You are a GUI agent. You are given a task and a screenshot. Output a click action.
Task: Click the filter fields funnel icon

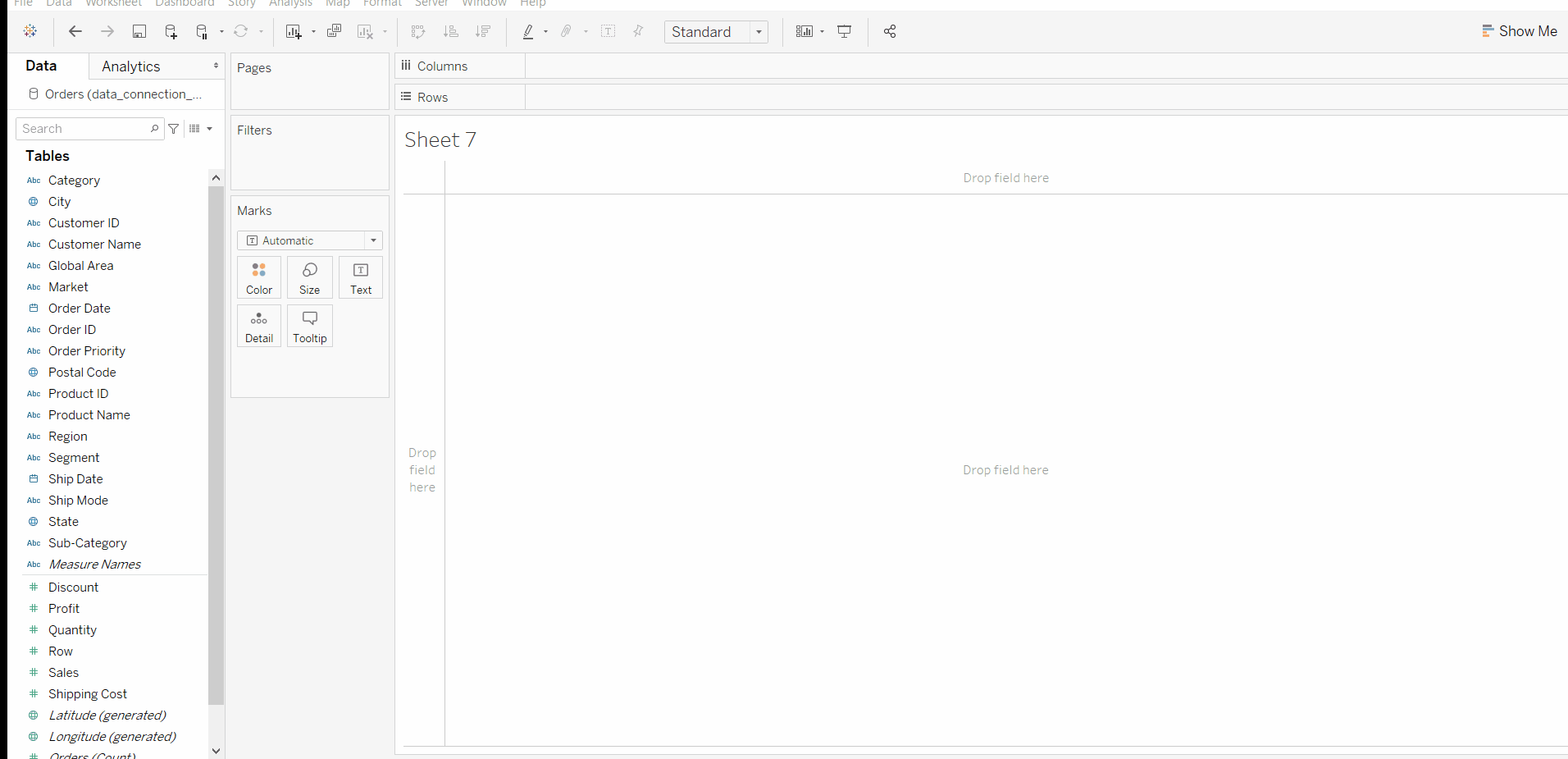[174, 129]
